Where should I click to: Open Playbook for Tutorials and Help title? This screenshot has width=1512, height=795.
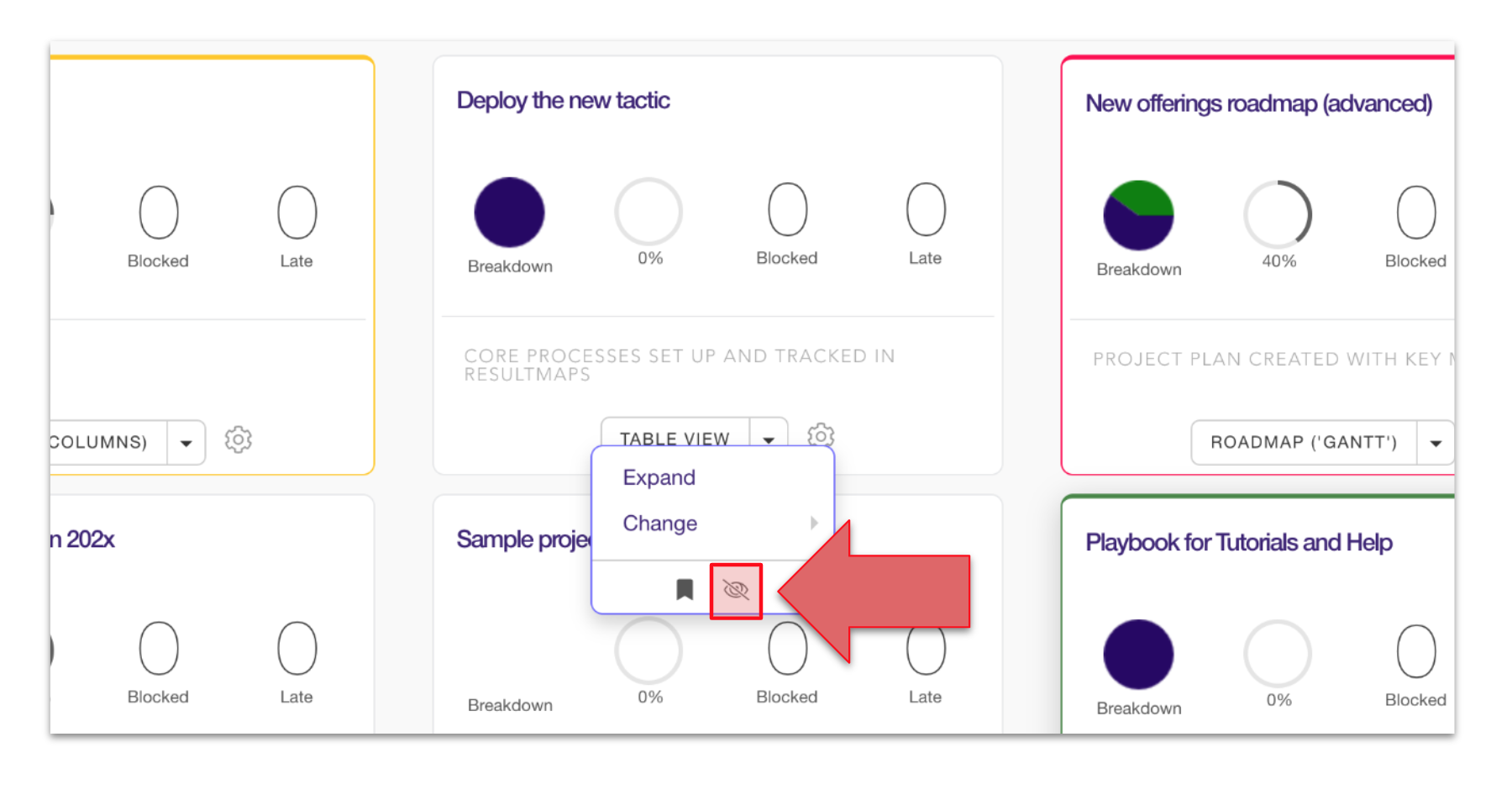(1239, 543)
